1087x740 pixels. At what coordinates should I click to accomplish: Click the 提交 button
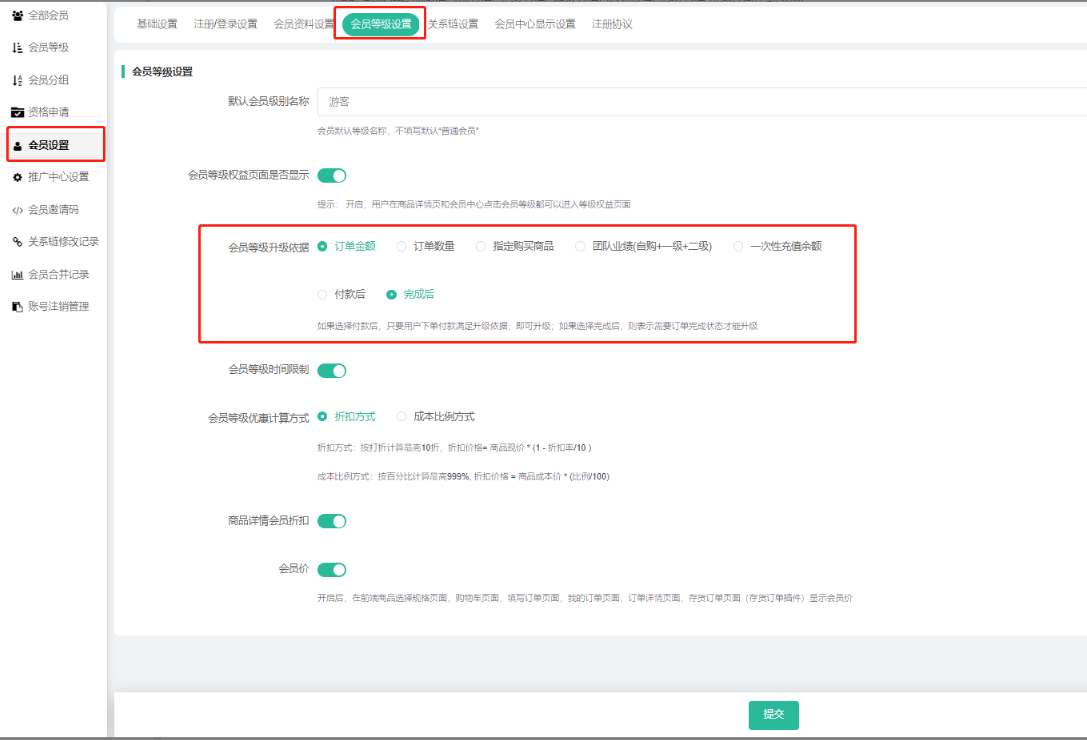pyautogui.click(x=773, y=715)
